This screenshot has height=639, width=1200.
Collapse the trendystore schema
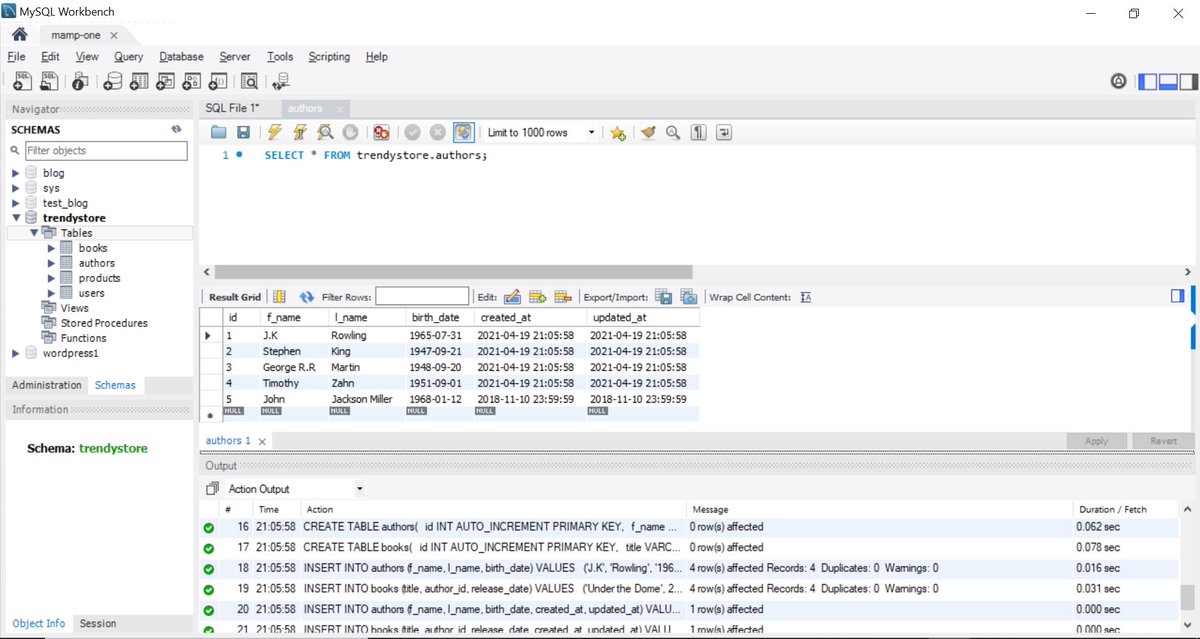pos(16,218)
